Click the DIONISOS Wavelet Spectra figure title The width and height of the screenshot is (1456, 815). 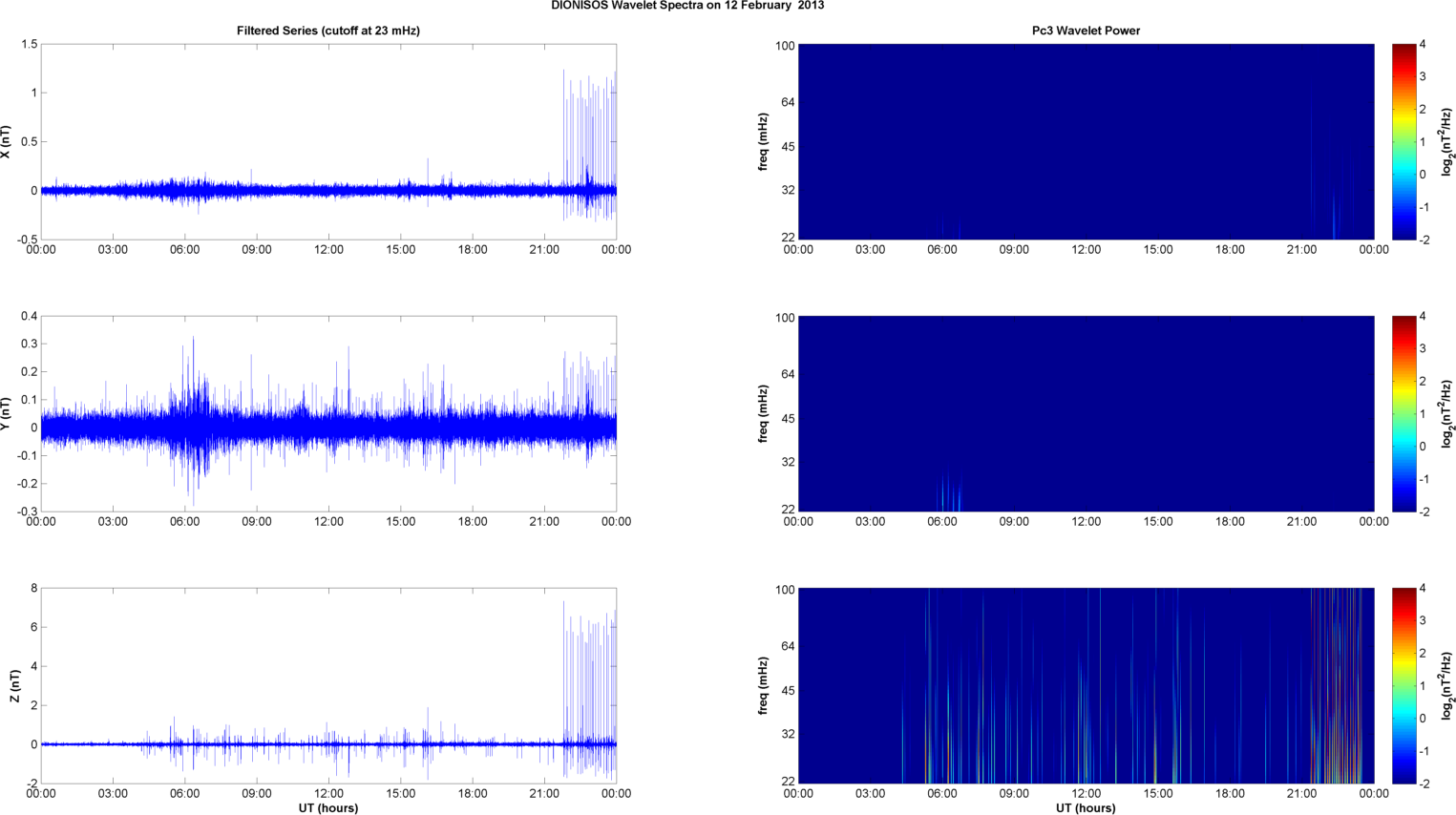(x=687, y=6)
